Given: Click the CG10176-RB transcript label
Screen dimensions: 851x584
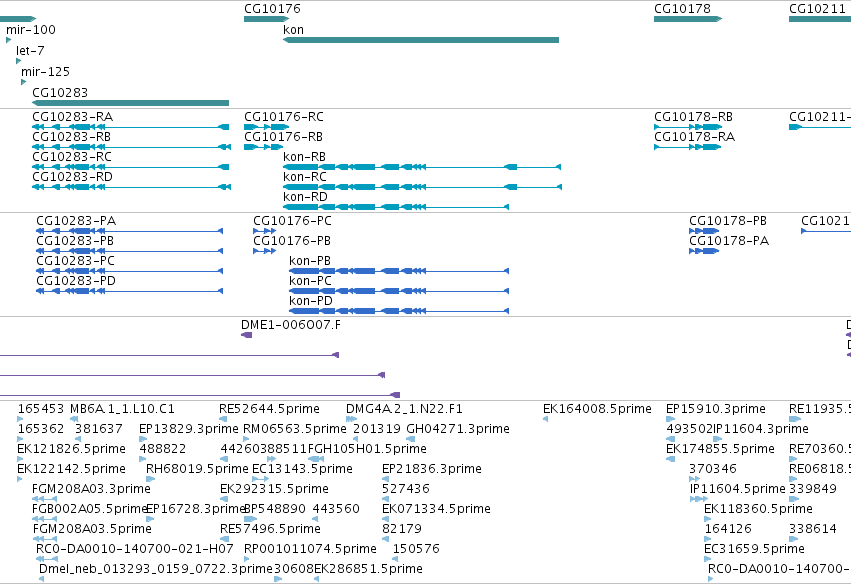Looking at the screenshot, I should tap(283, 137).
